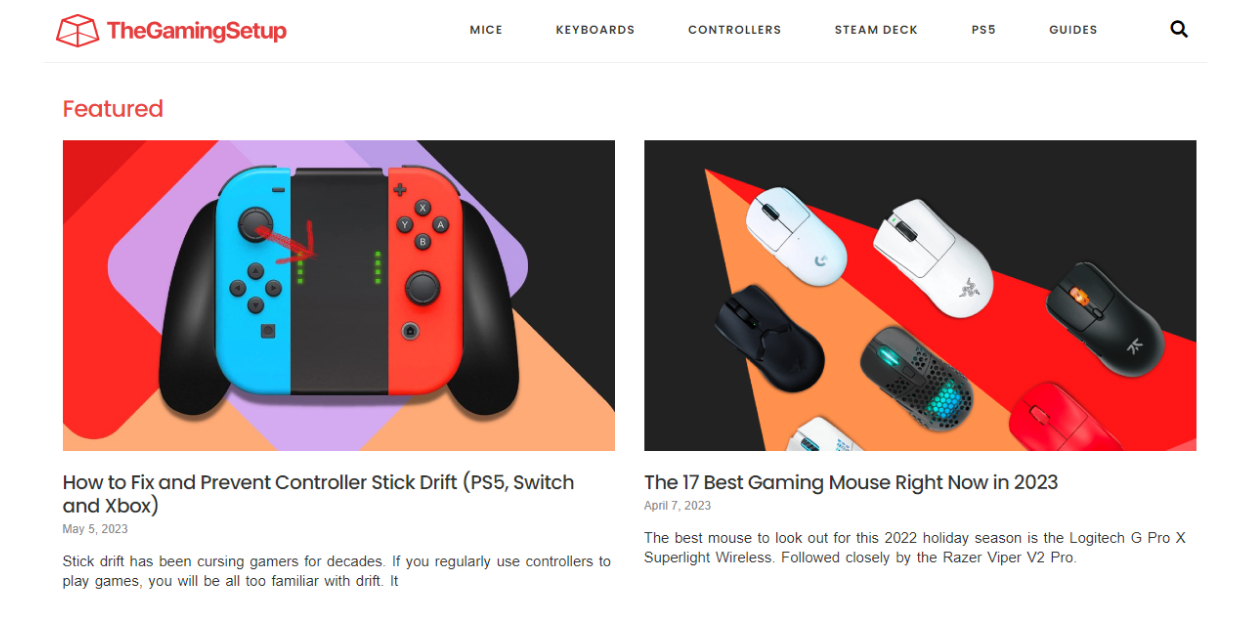Open the MICE menu item
This screenshot has width=1257, height=618.
486,30
